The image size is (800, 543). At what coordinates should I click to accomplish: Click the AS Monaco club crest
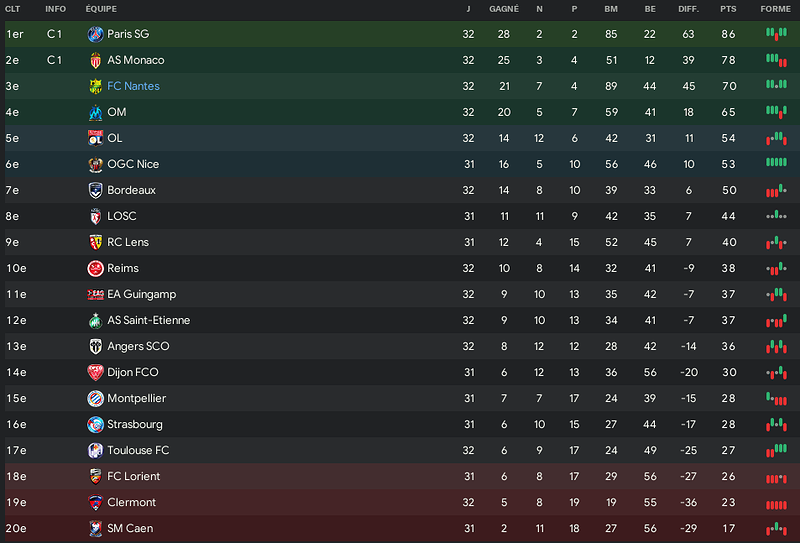[x=95, y=60]
